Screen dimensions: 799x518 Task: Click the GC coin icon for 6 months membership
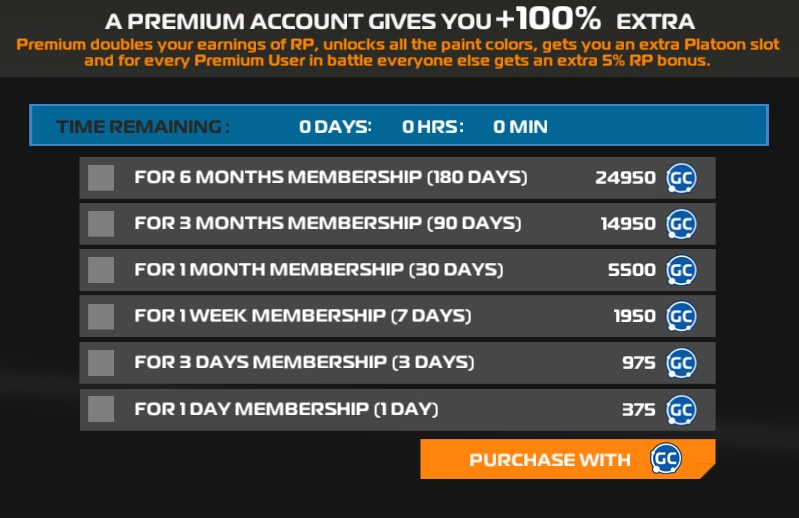point(681,178)
